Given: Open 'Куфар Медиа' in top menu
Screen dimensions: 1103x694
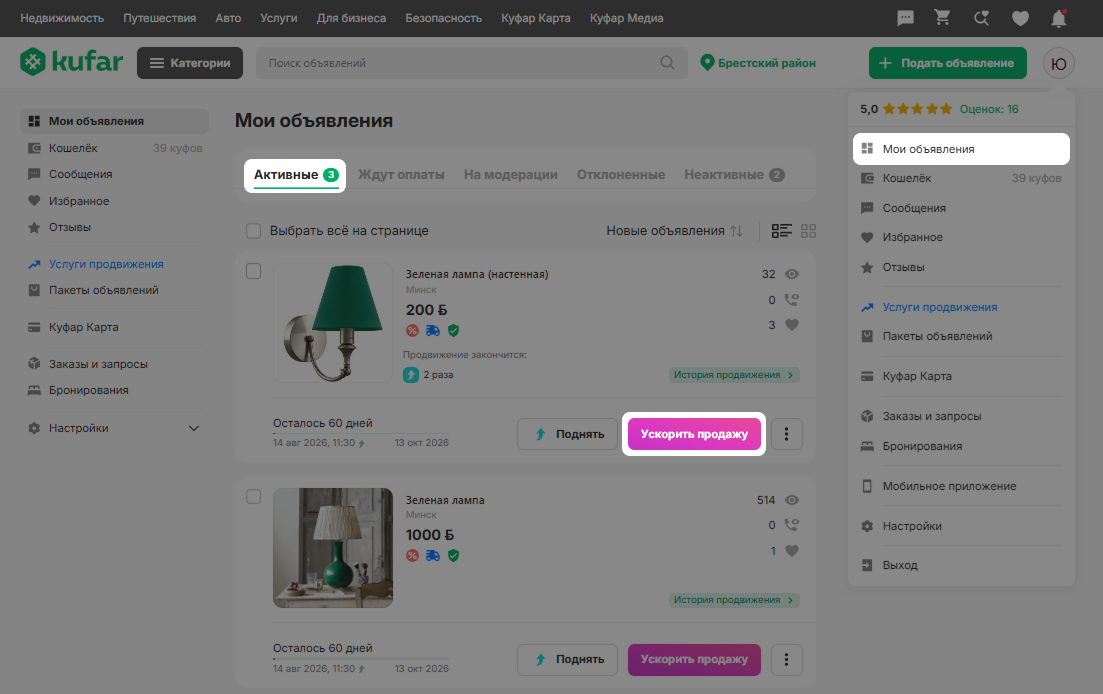Looking at the screenshot, I should (x=626, y=18).
